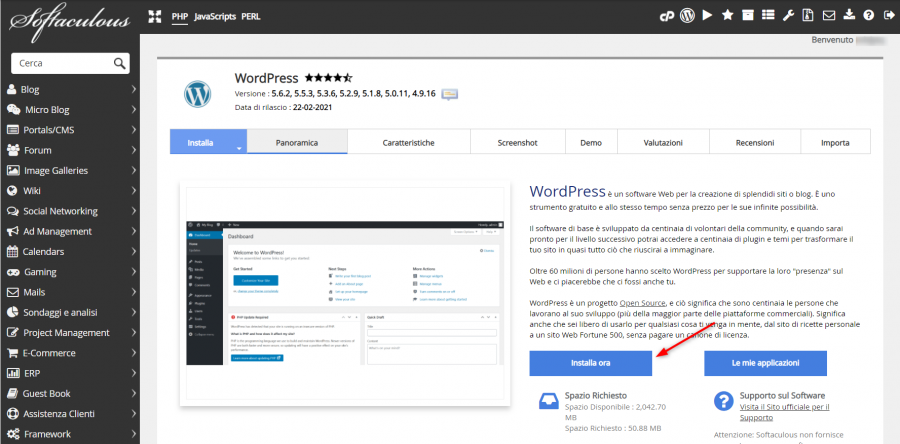This screenshot has height=444, width=900.
Task: Click the search magnifier icon
Action: click(x=119, y=64)
